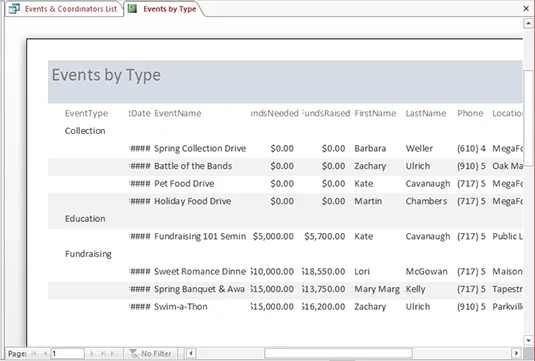Click the FundsRaised column header
This screenshot has height=361, width=535.
[x=326, y=113]
